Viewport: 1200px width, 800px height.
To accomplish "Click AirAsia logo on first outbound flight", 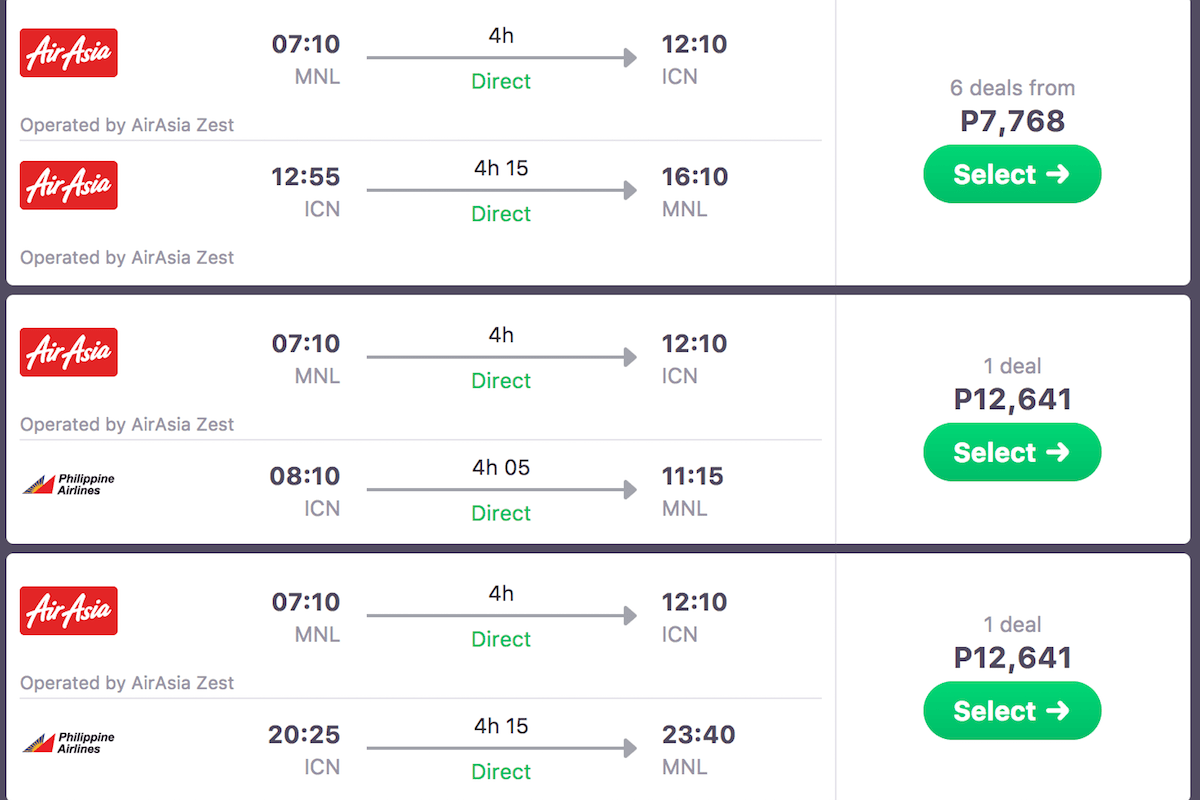I will pos(69,53).
